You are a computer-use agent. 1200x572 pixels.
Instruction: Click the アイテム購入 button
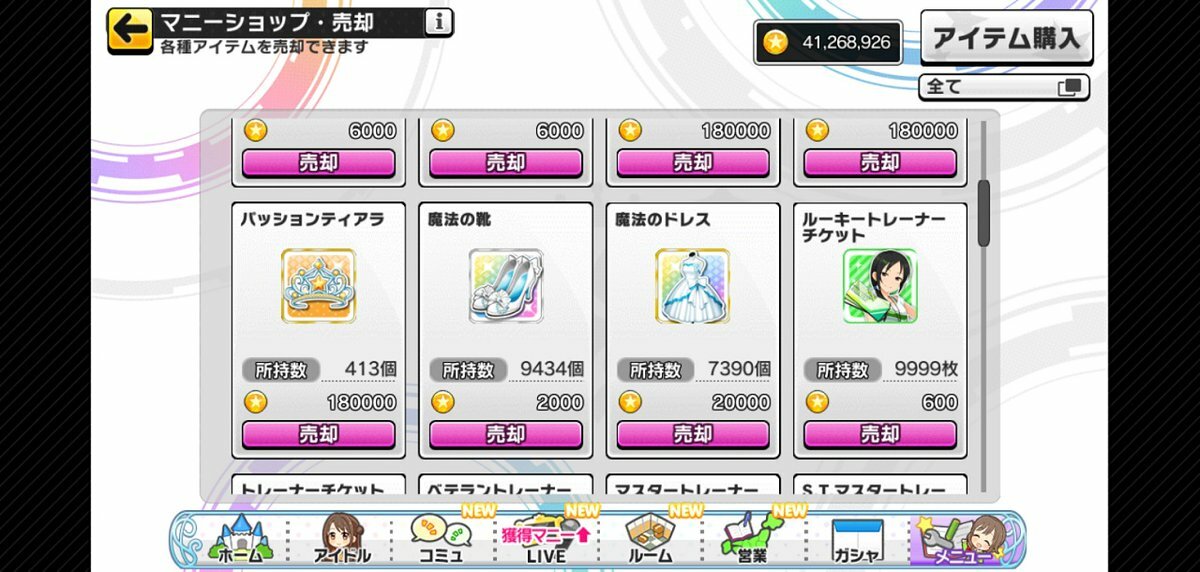point(1006,38)
